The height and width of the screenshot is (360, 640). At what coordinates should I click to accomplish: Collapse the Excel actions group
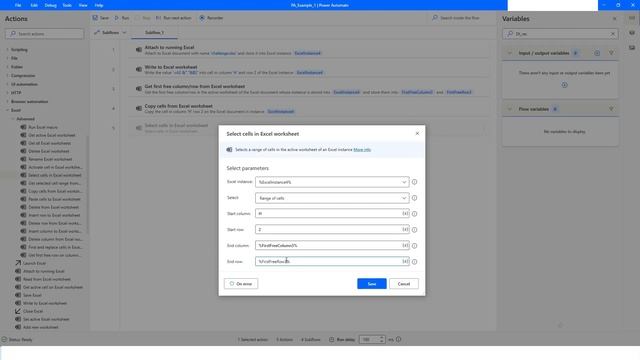point(8,110)
